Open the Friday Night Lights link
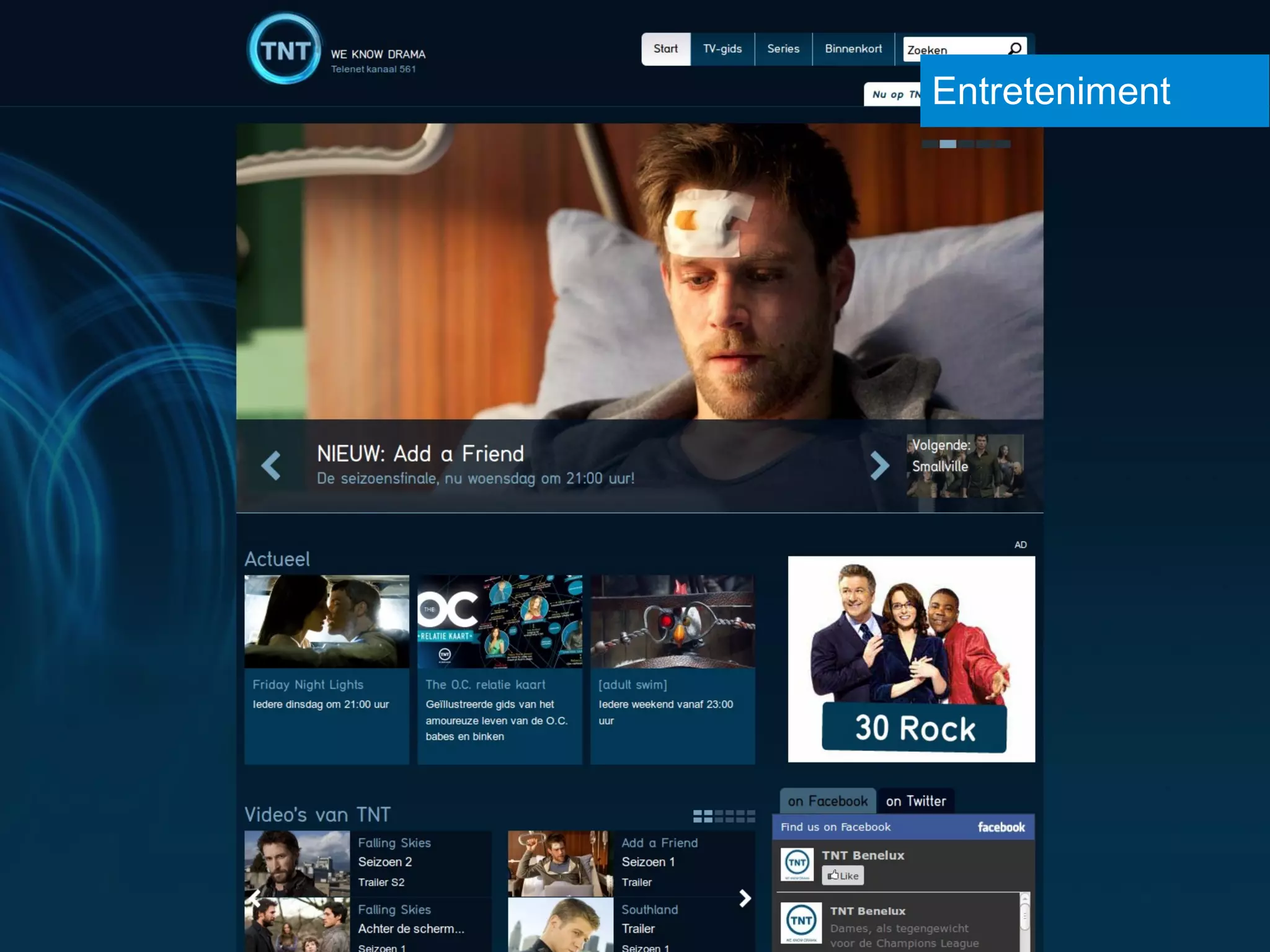1270x952 pixels. pos(308,685)
